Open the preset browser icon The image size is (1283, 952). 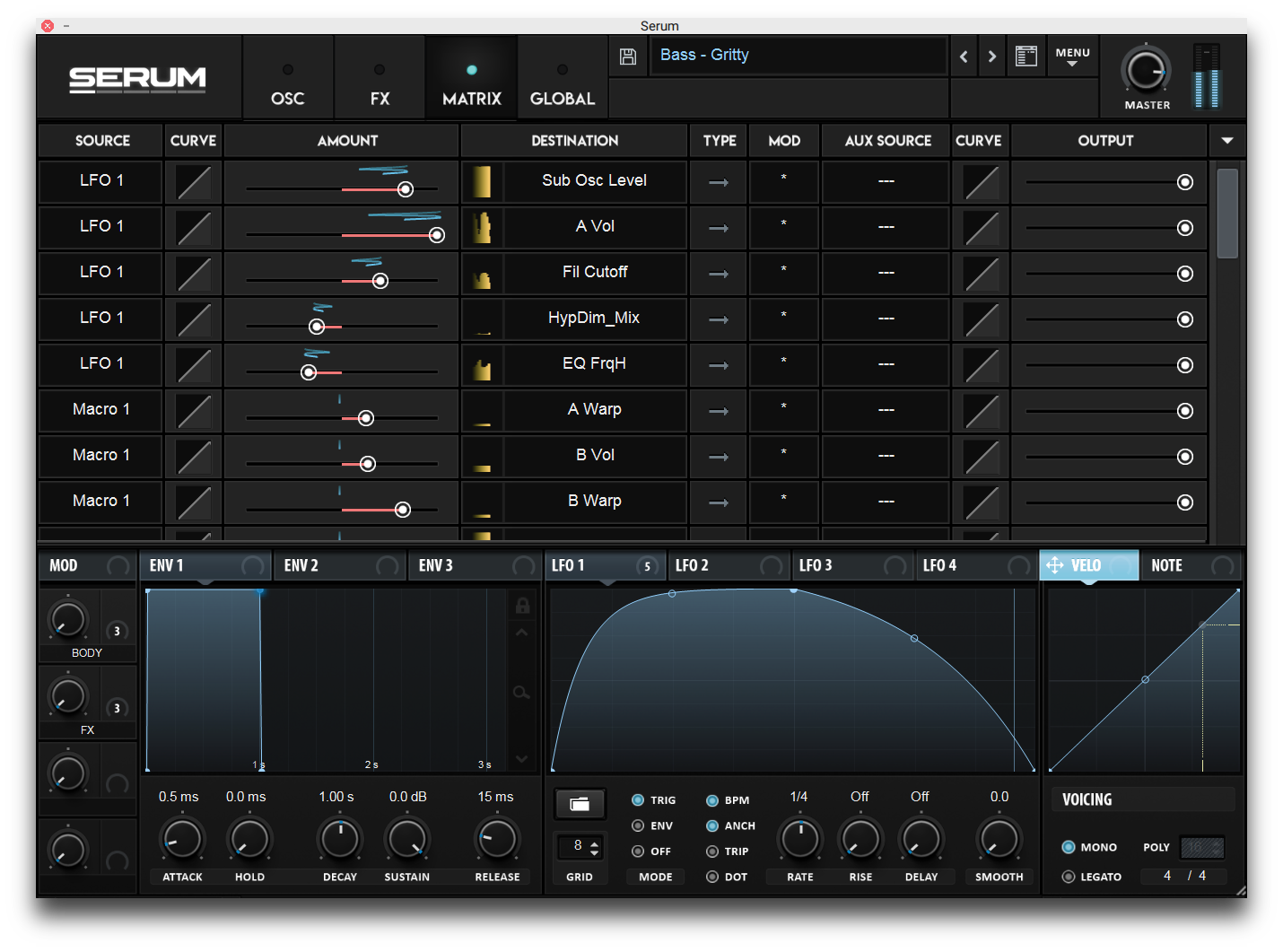click(1026, 56)
